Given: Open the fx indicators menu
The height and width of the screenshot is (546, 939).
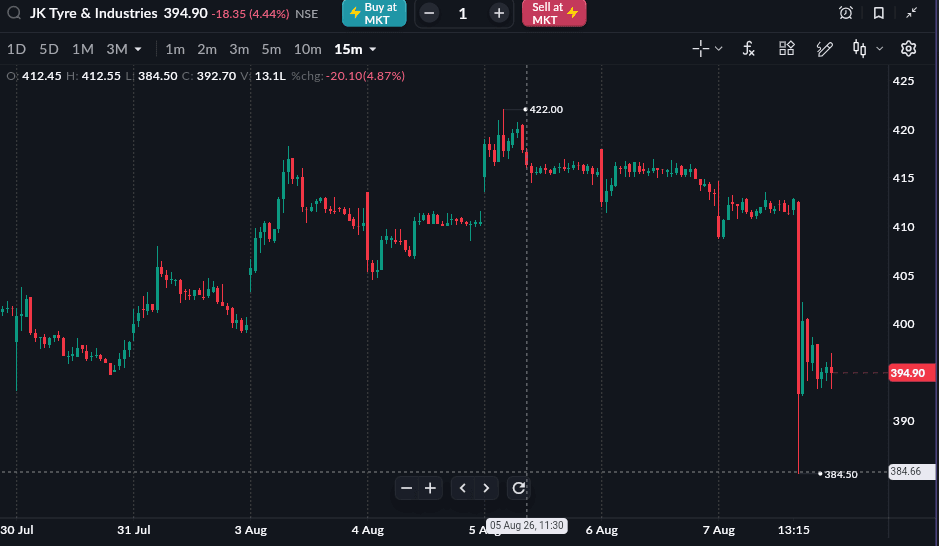Looking at the screenshot, I should (749, 48).
